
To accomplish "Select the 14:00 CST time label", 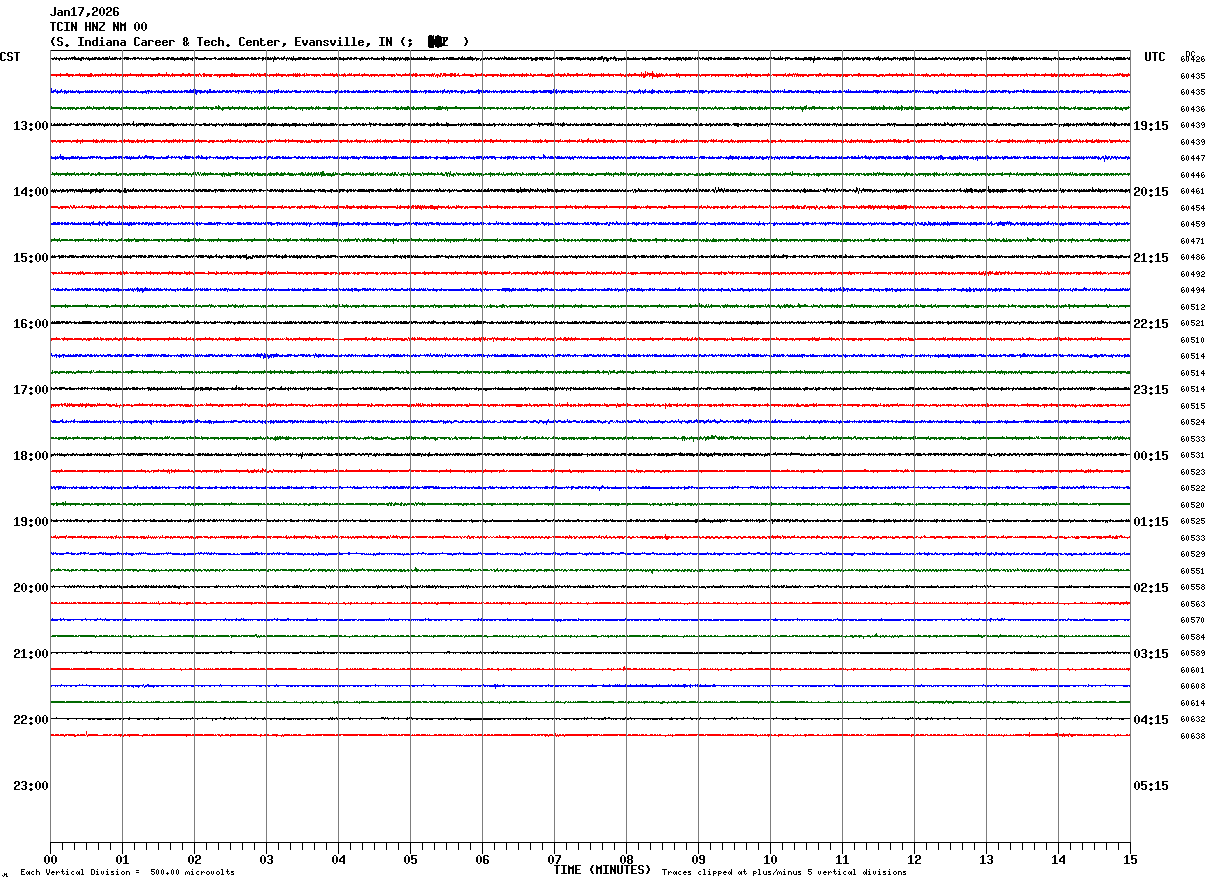I will 30,192.
